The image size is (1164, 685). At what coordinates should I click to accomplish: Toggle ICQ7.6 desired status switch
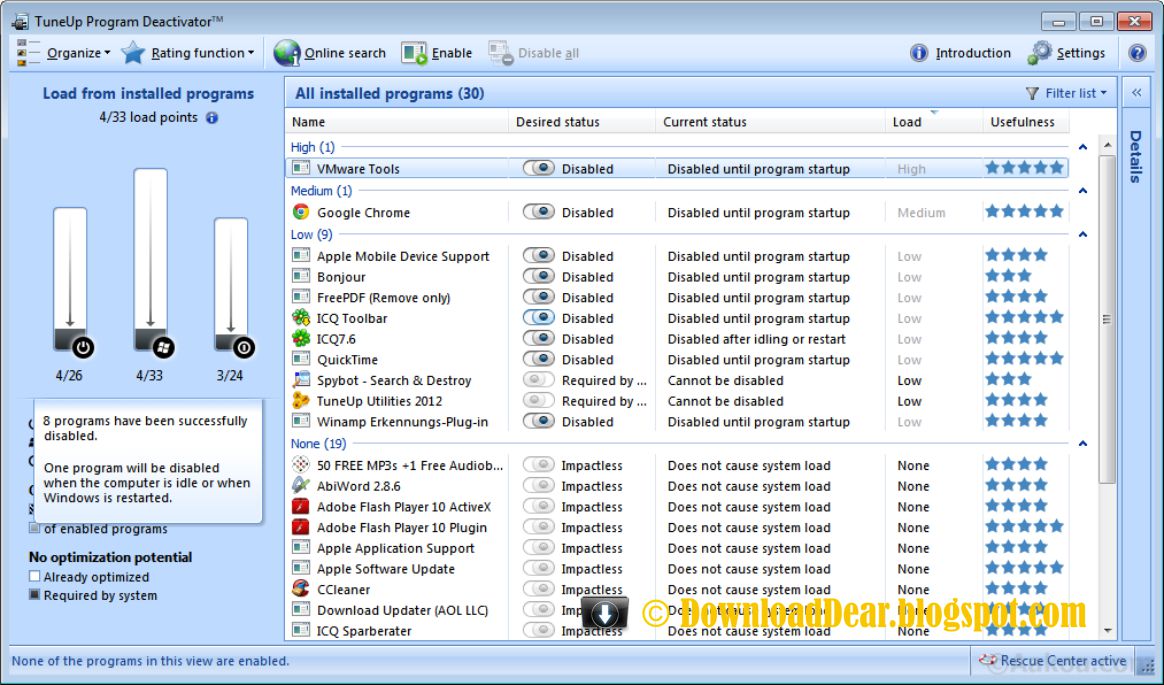pyautogui.click(x=538, y=338)
